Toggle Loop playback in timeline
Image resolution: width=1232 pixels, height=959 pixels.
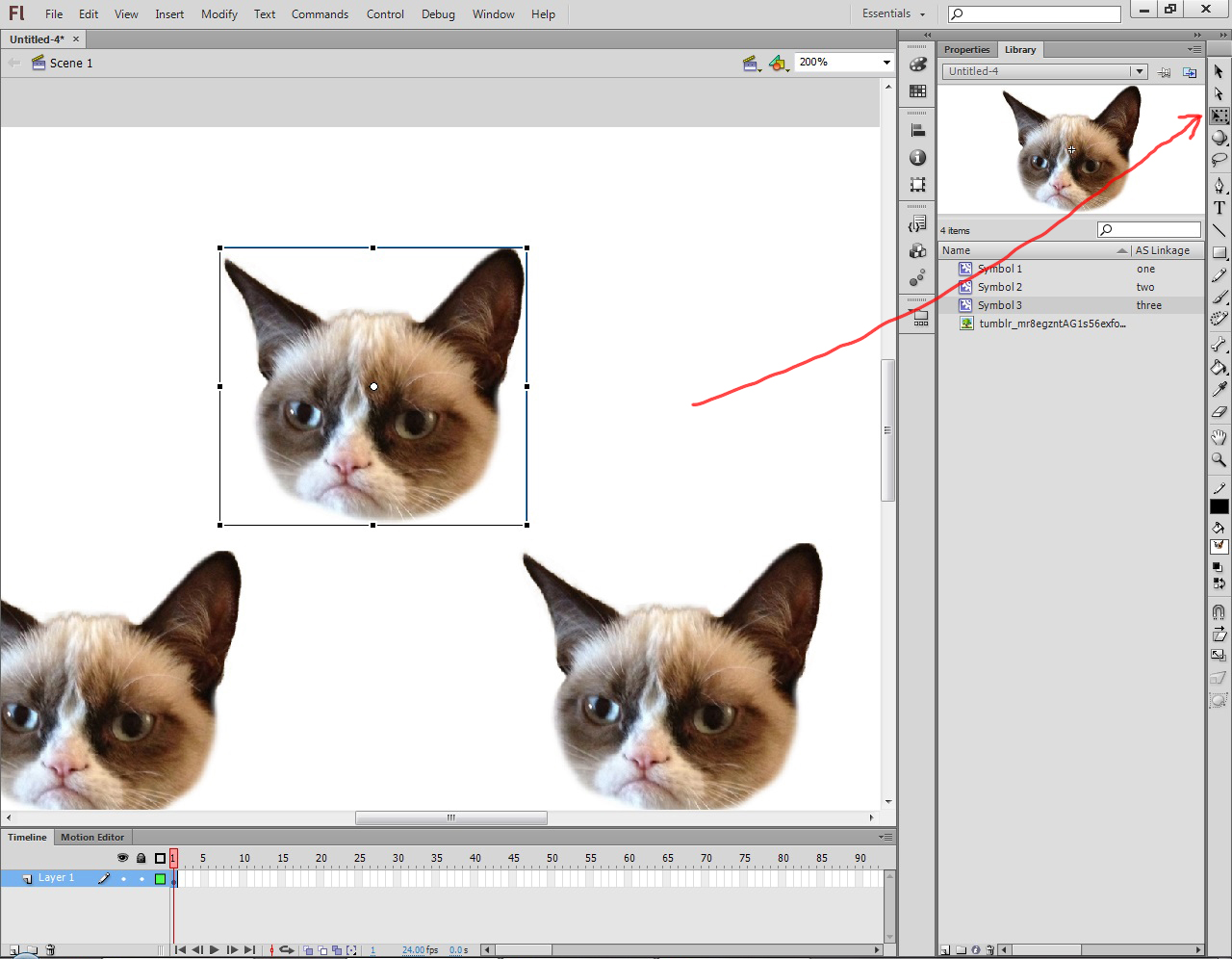pos(286,950)
